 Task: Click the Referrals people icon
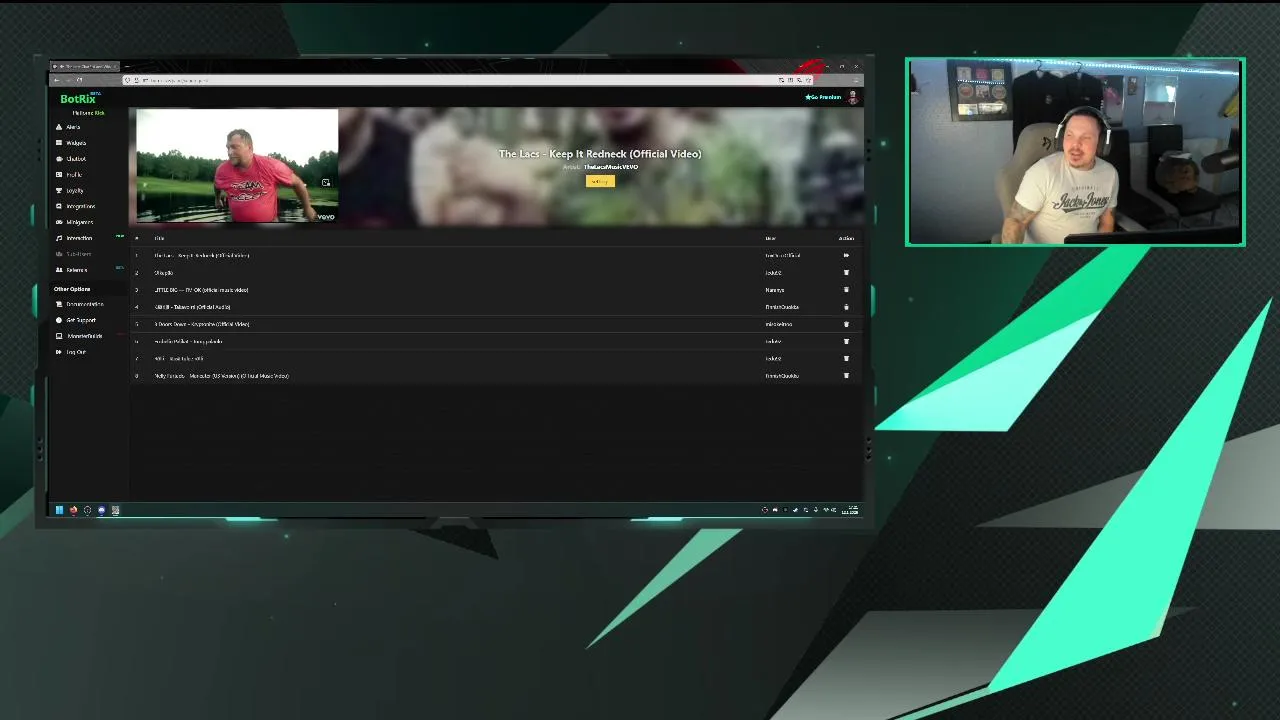(x=59, y=270)
